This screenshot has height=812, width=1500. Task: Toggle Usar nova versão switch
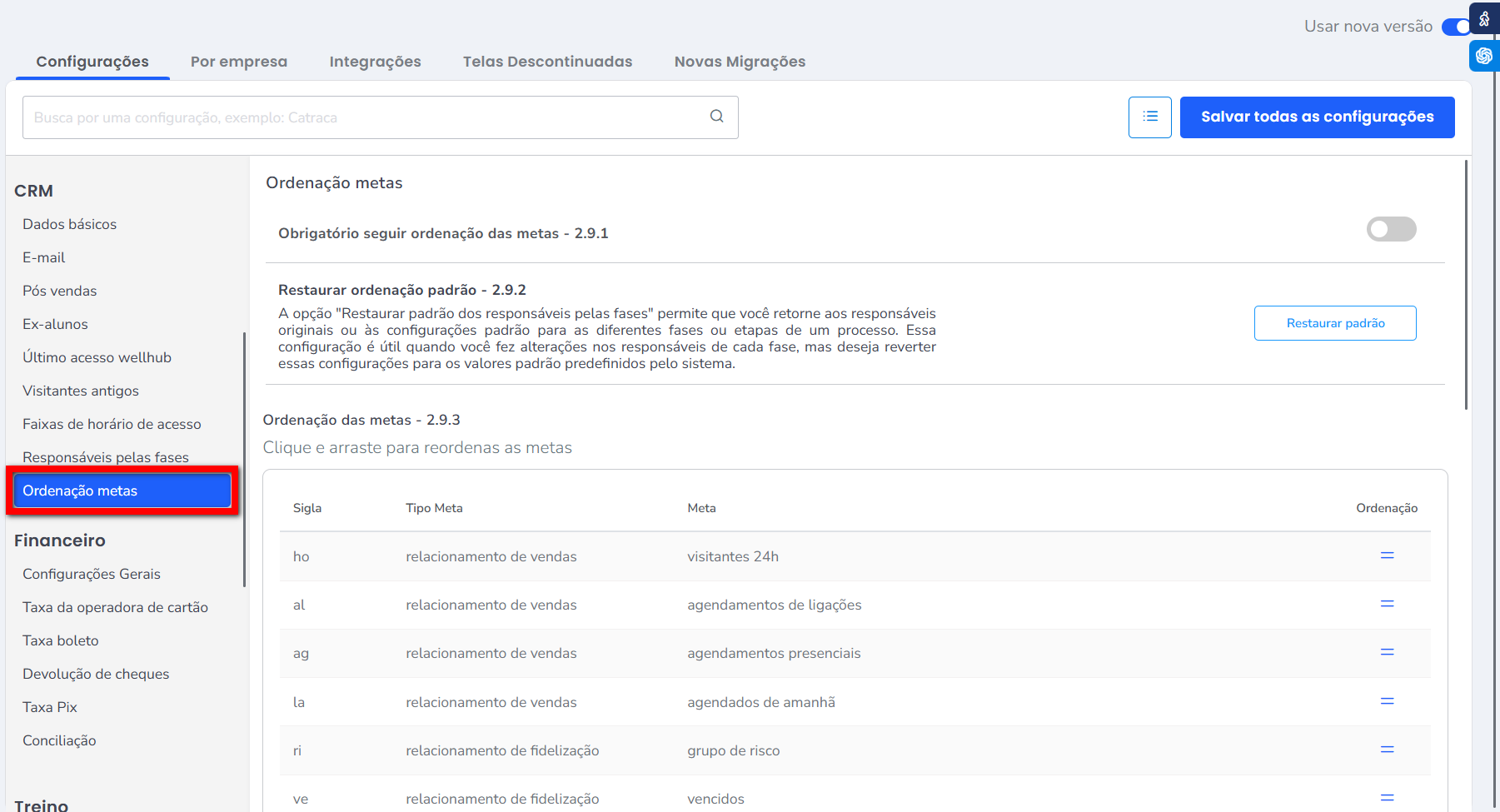pyautogui.click(x=1456, y=27)
